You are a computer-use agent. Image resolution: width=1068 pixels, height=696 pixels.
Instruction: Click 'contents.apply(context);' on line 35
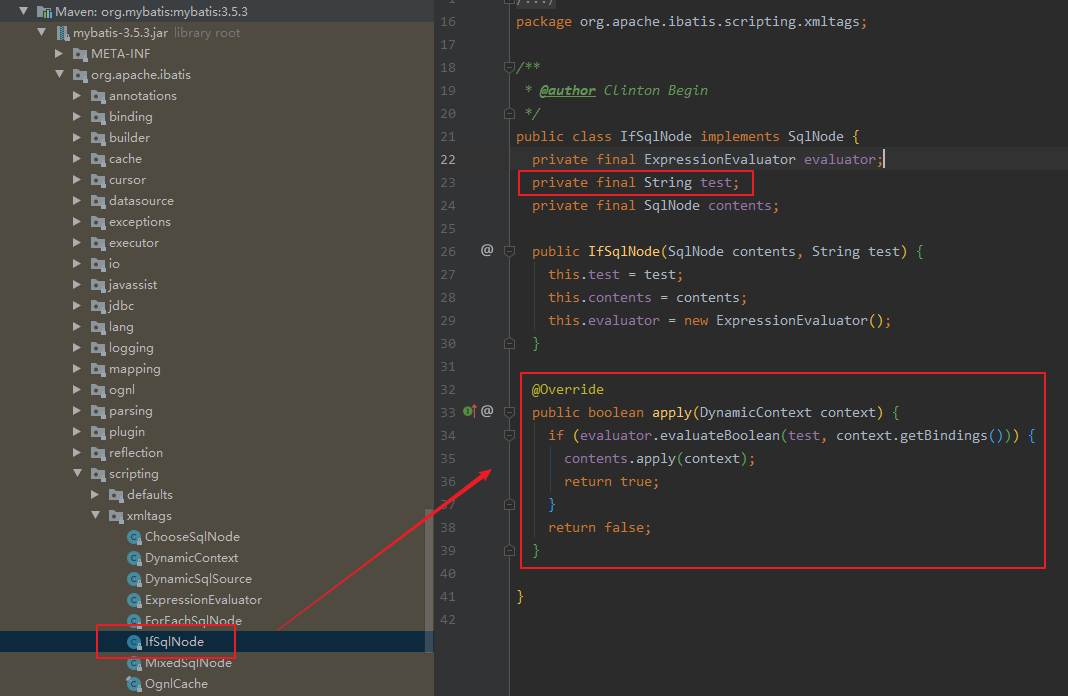coord(659,458)
